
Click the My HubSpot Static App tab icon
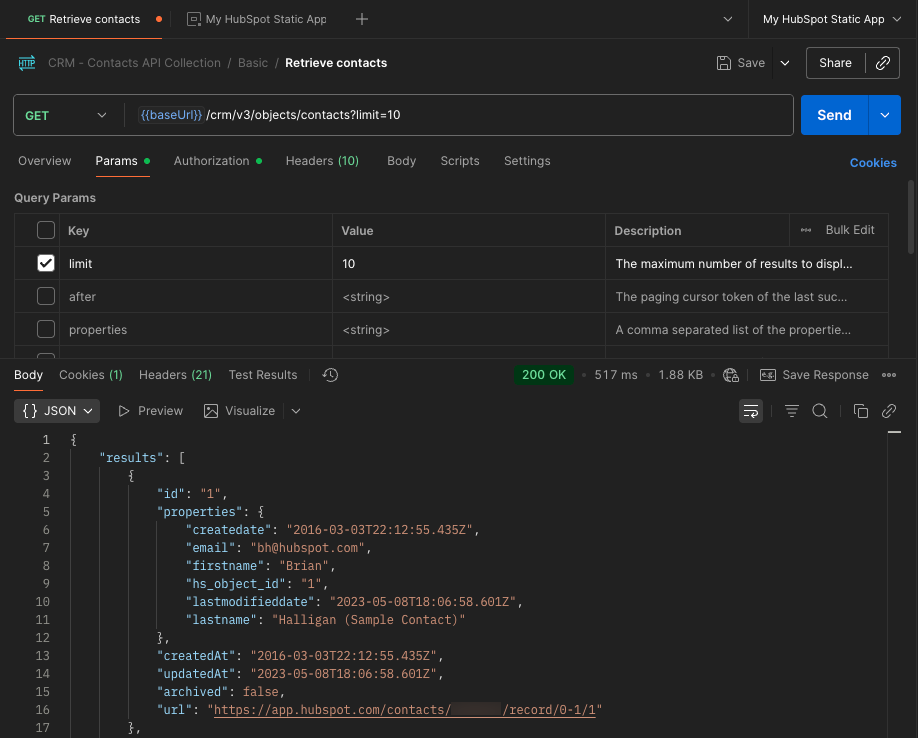tap(193, 19)
